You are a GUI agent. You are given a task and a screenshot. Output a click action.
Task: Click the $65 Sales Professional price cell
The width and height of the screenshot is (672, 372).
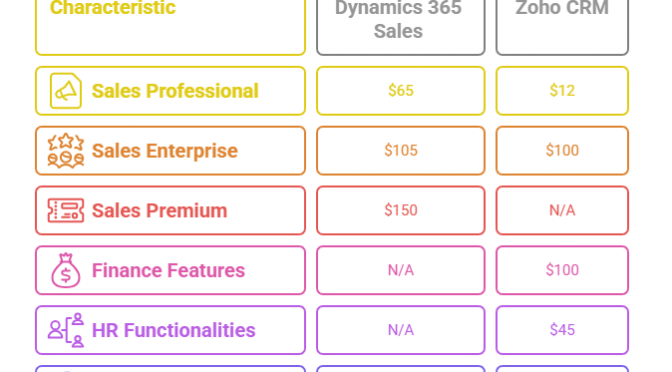[401, 91]
